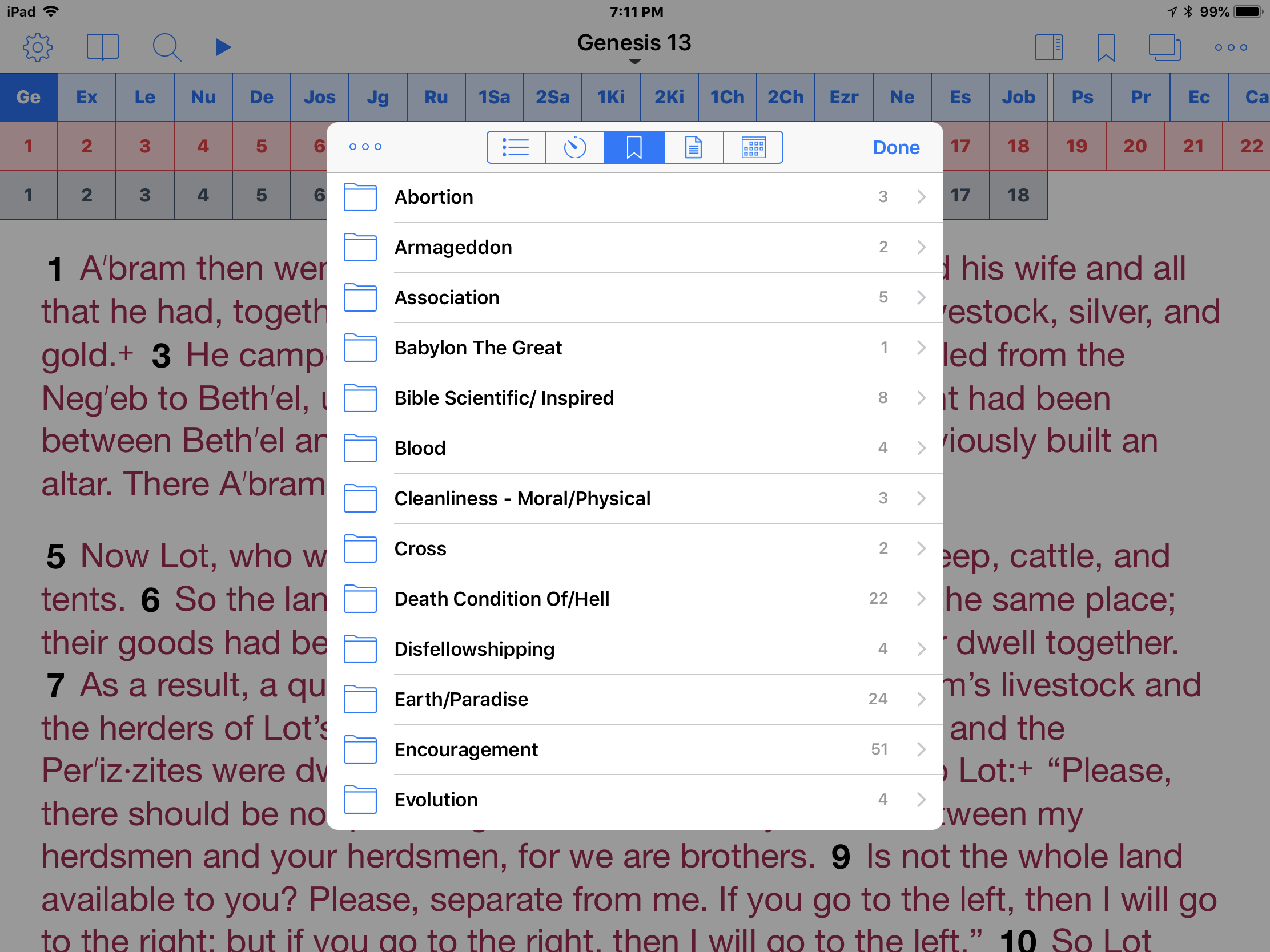Expand the Earth/Paradise folder chevron
Viewport: 1270px width, 952px height.
921,699
